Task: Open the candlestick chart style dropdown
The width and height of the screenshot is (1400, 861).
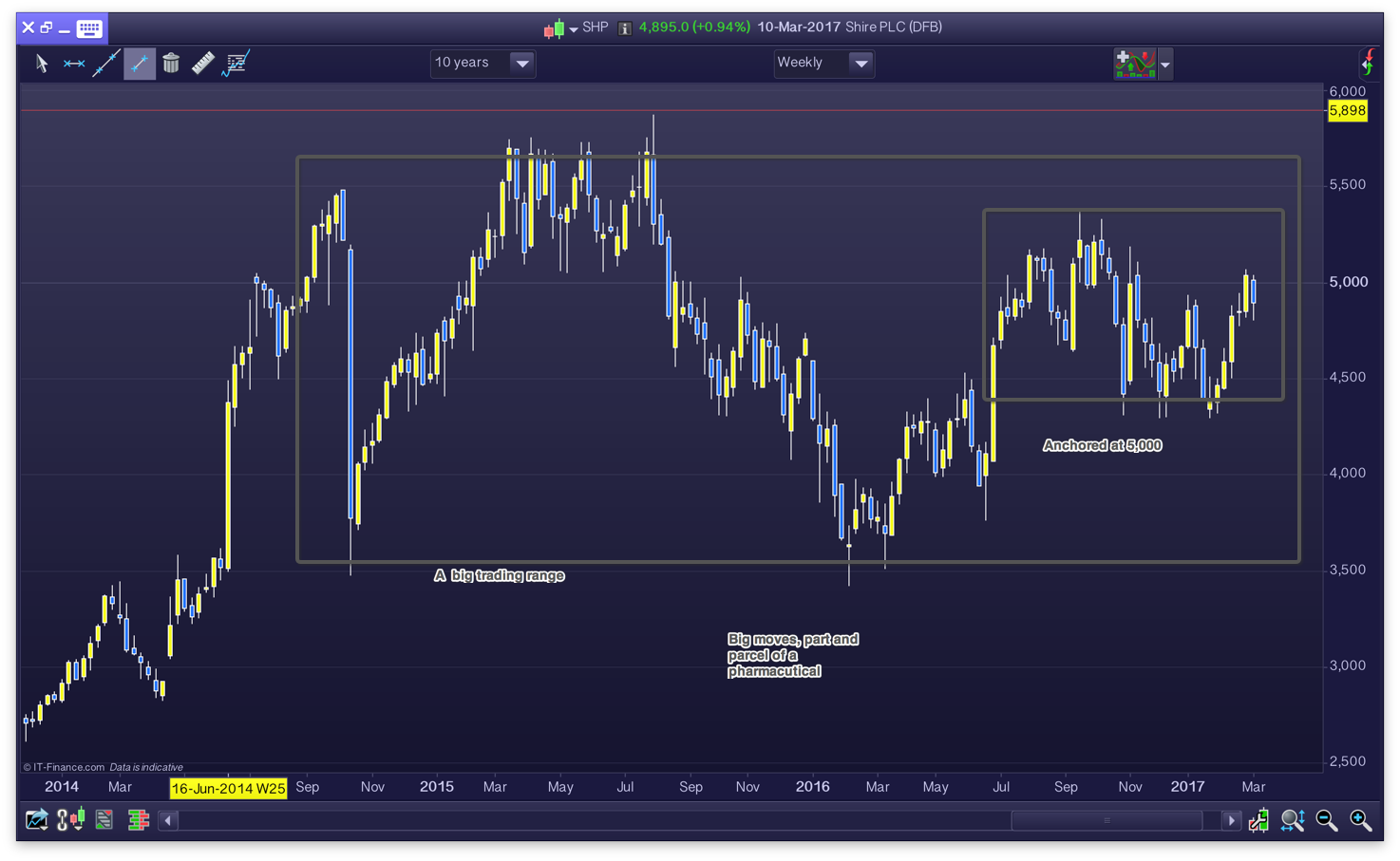Action: (x=560, y=28)
